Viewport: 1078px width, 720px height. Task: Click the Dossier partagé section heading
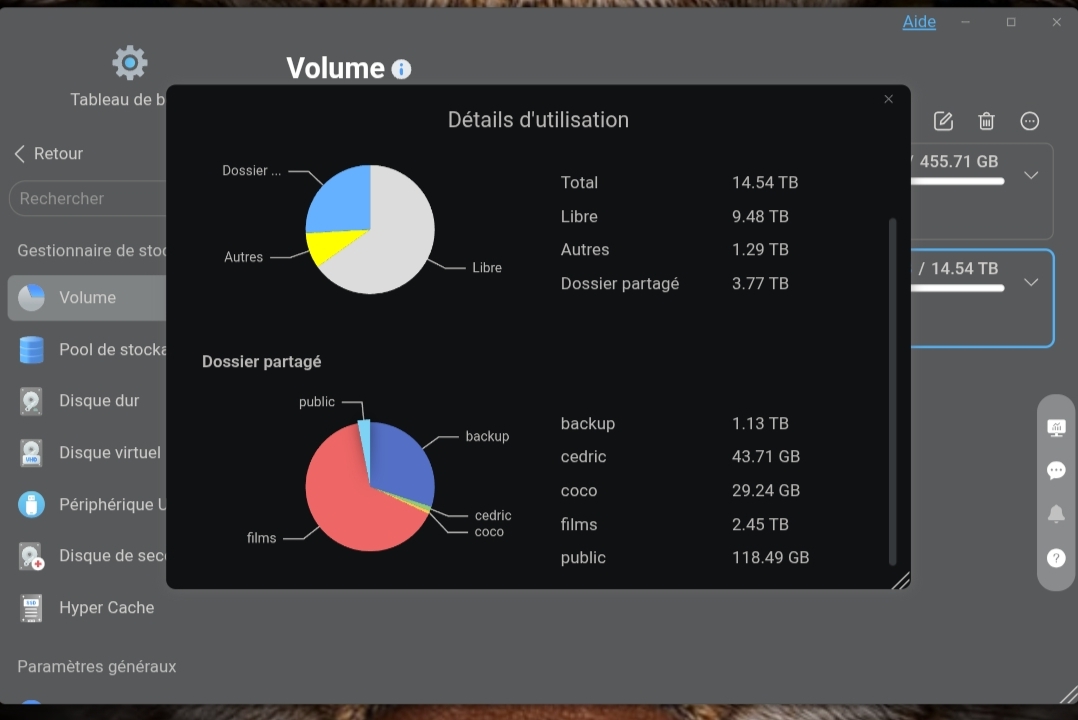click(x=261, y=362)
